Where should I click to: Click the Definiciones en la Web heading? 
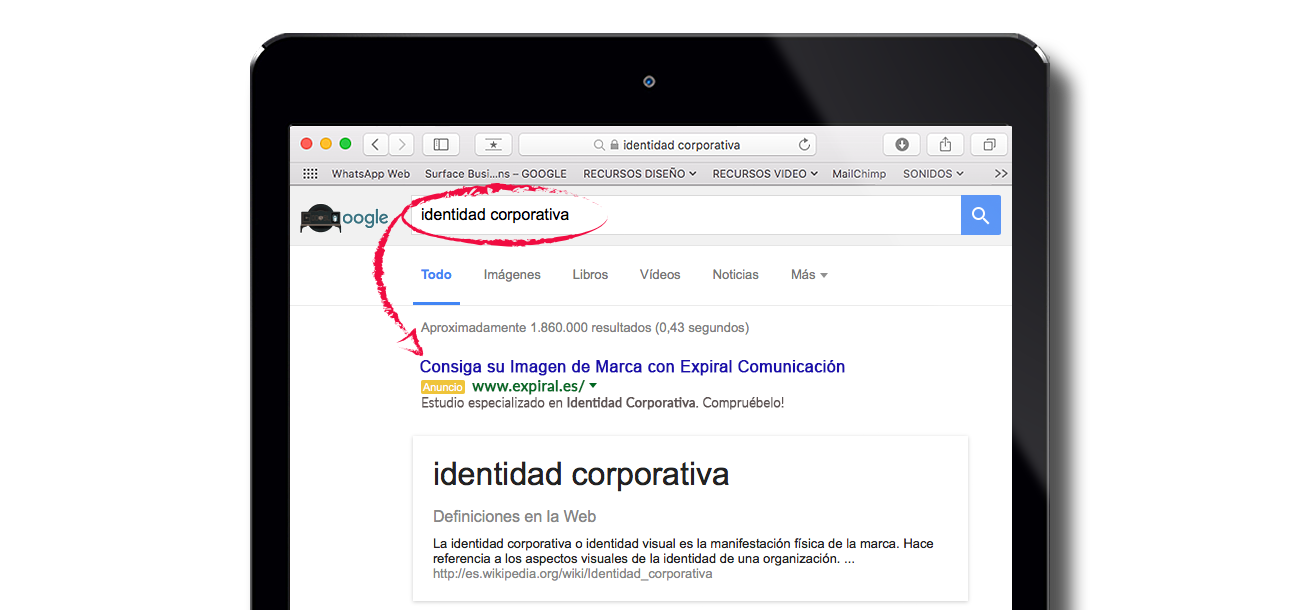pyautogui.click(x=514, y=516)
